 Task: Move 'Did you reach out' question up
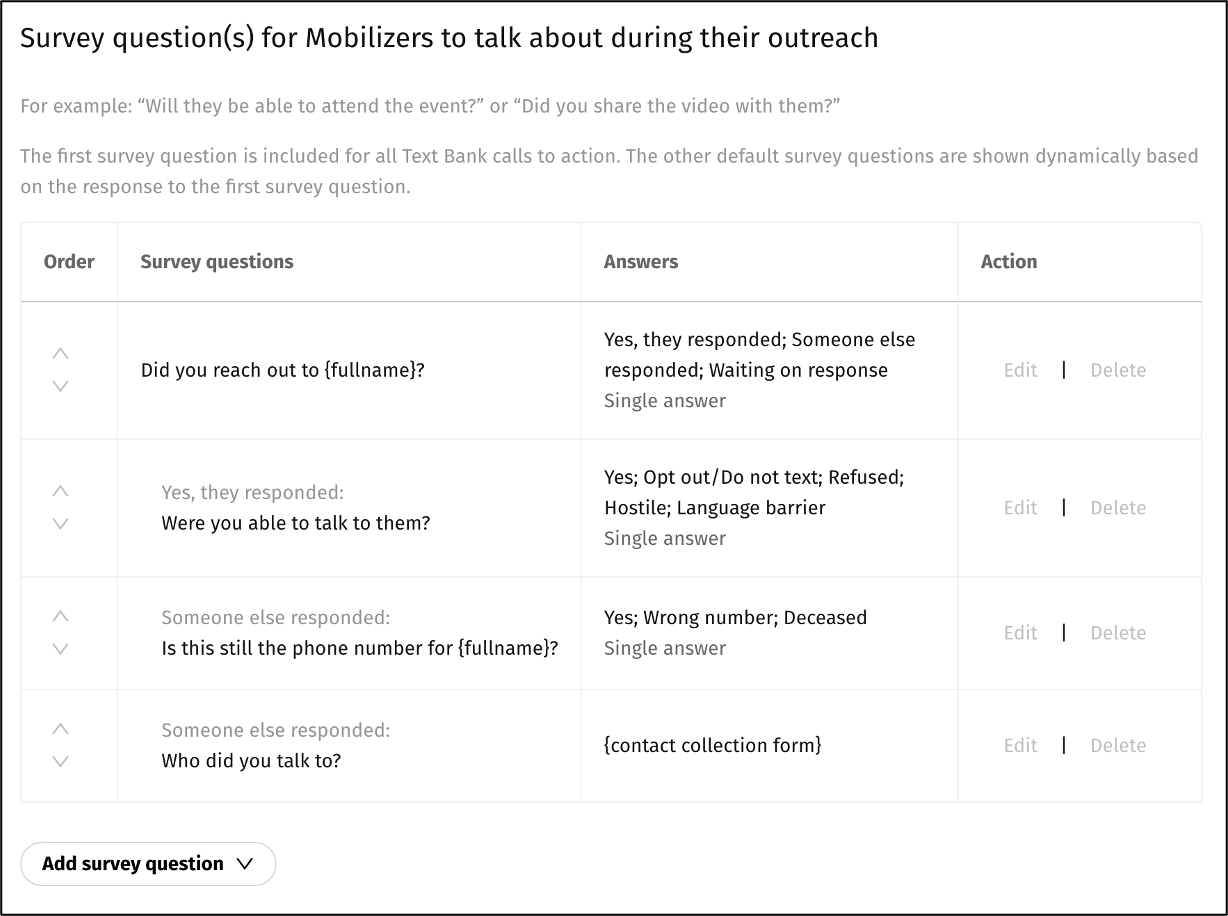pos(60,354)
